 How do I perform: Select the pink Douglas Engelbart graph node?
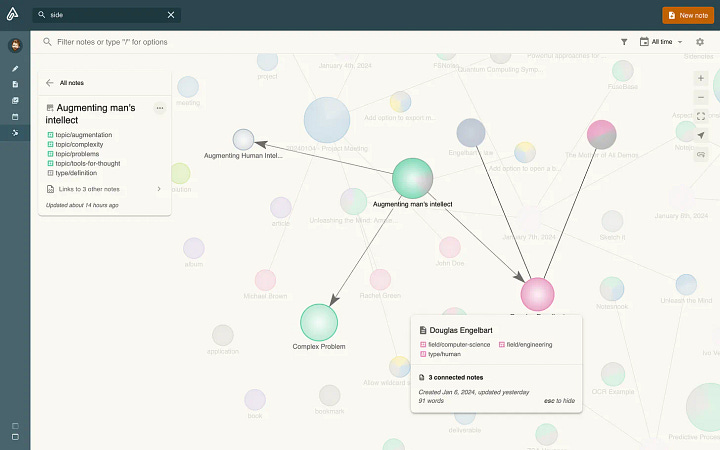pos(537,294)
